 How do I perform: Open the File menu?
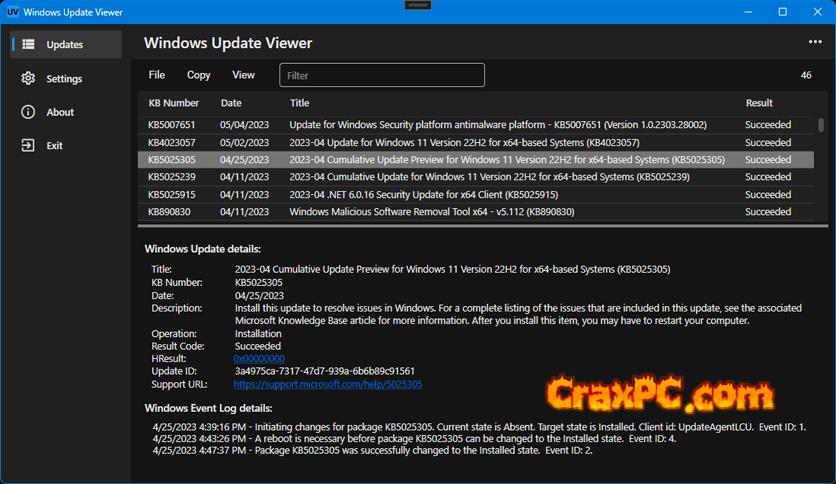click(157, 75)
